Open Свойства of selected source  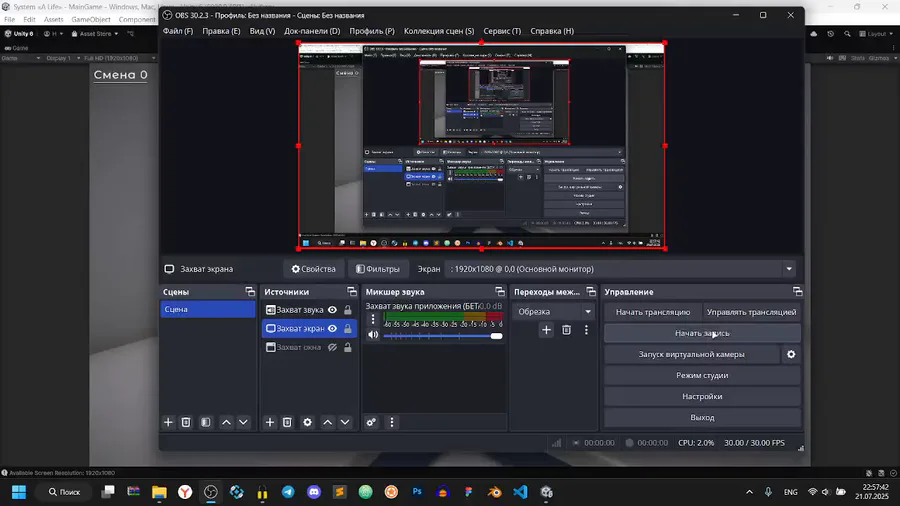313,269
